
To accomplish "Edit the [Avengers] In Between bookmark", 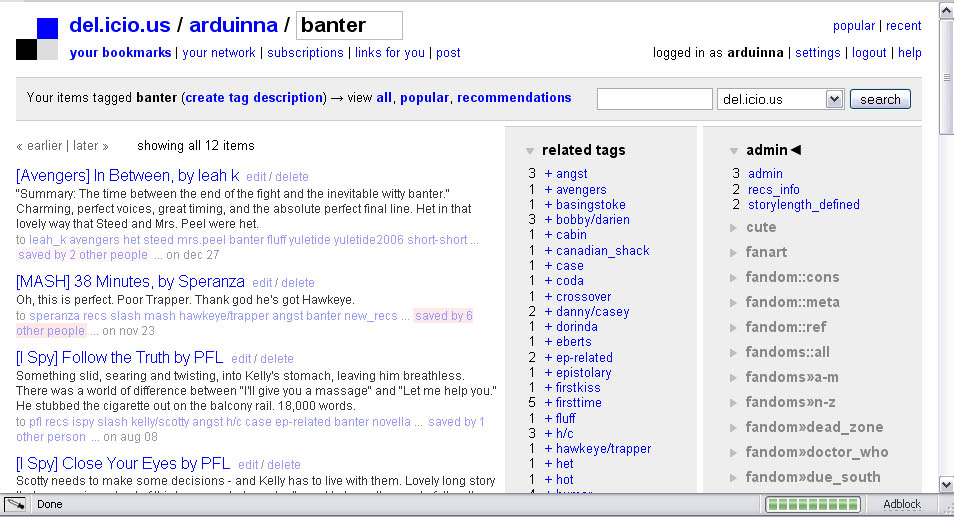I will click(x=256, y=177).
